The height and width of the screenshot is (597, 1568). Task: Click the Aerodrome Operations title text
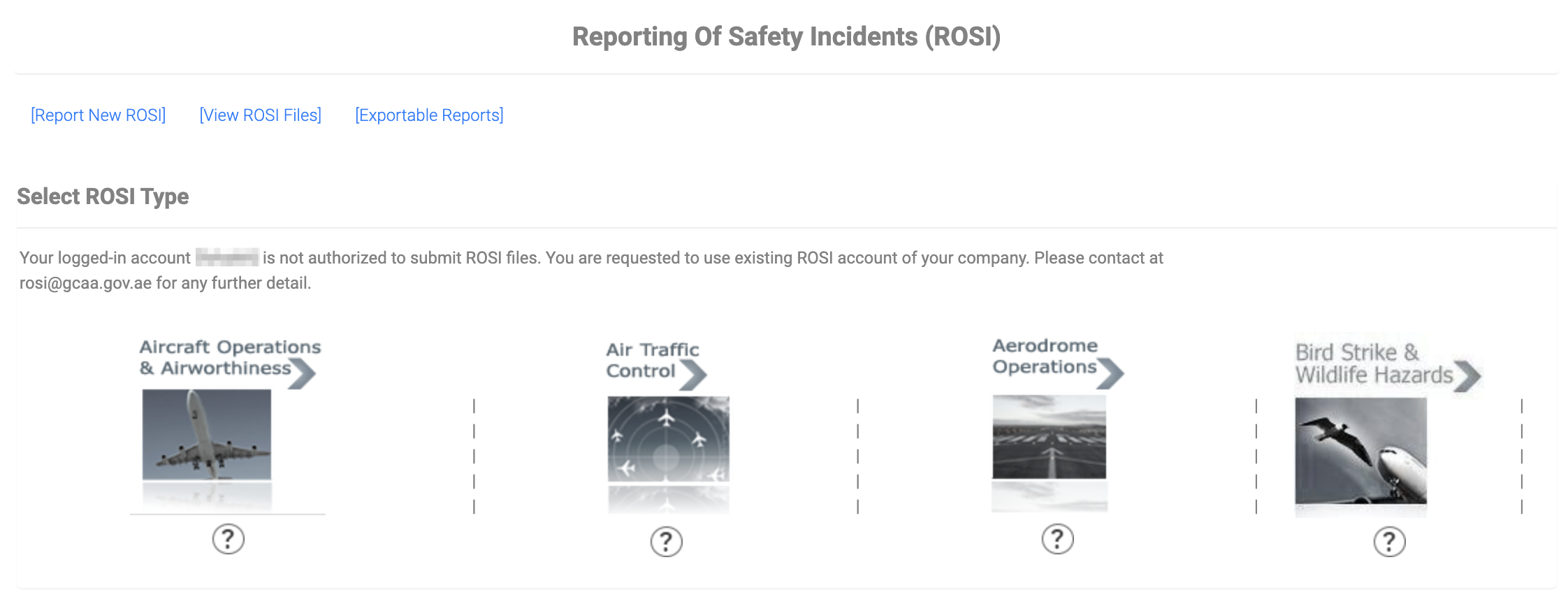coord(1044,356)
